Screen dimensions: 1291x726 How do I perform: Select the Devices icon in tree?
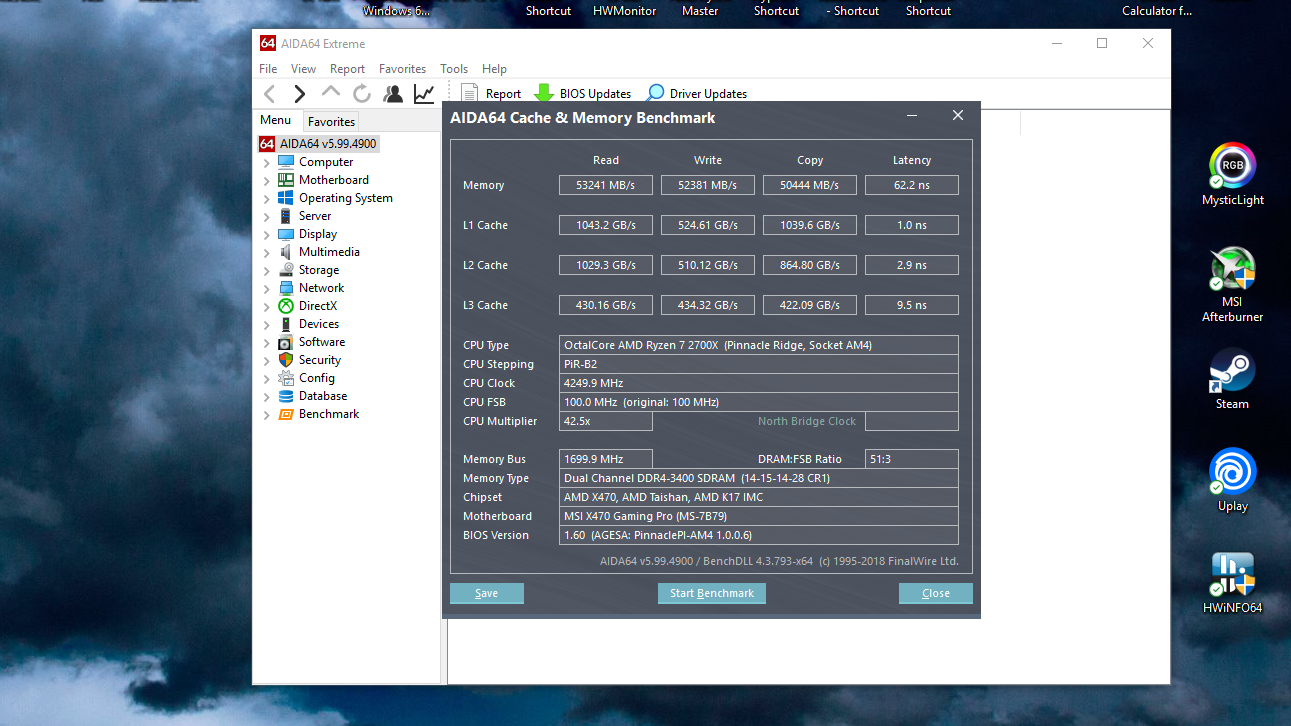click(286, 324)
